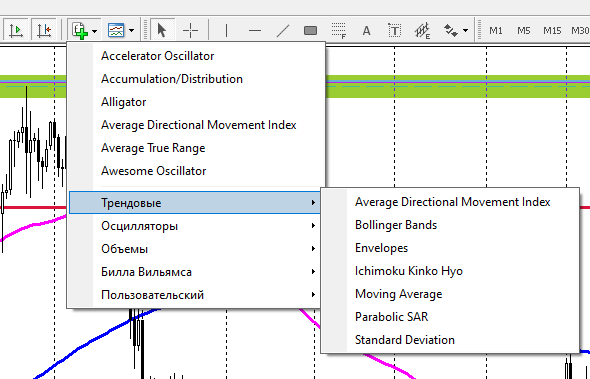Image resolution: width=590 pixels, height=379 pixels.
Task: Select Standard Deviation from submenu
Action: pyautogui.click(x=450, y=339)
